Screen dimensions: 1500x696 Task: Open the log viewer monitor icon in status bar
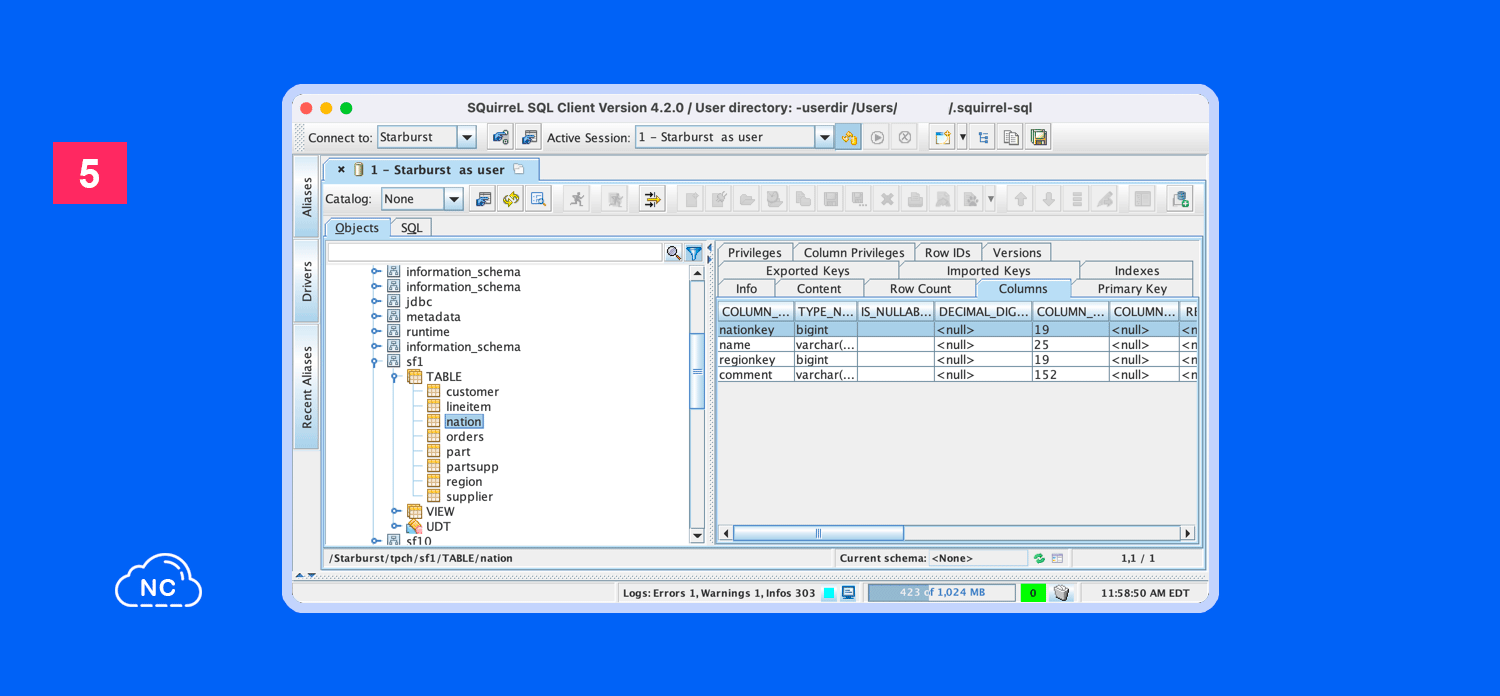click(848, 593)
